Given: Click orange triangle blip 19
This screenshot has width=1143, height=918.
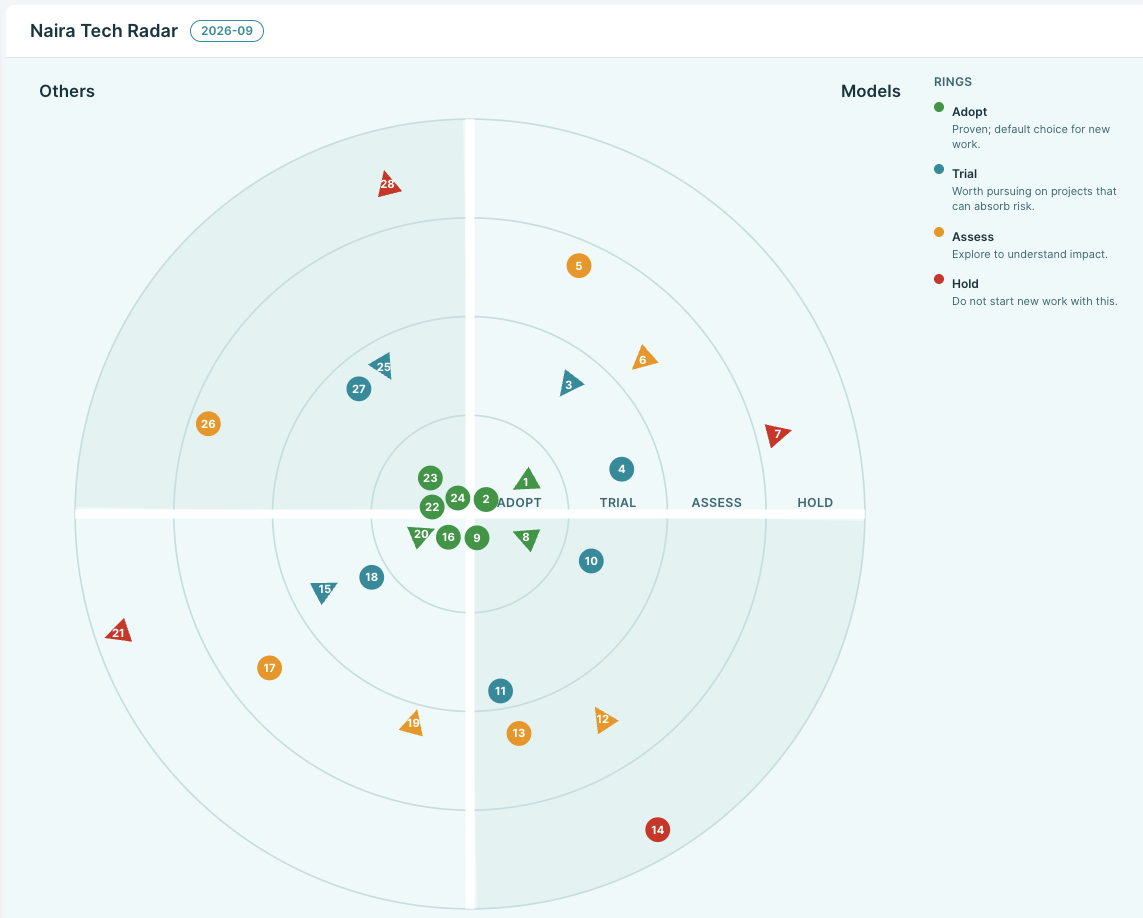Looking at the screenshot, I should click(413, 723).
